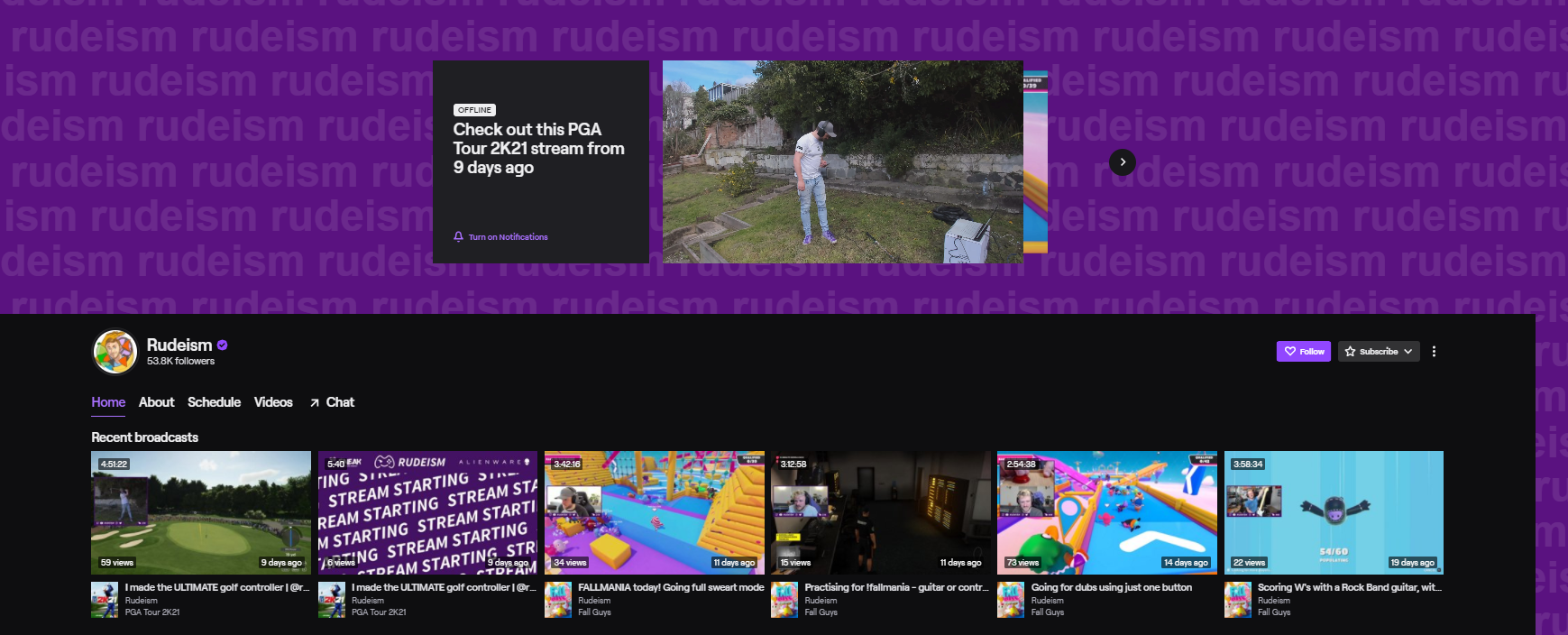Screen dimensions: 1568x635
Task: Open the 3:12:58 broadcast thumbnail
Action: pos(881,512)
